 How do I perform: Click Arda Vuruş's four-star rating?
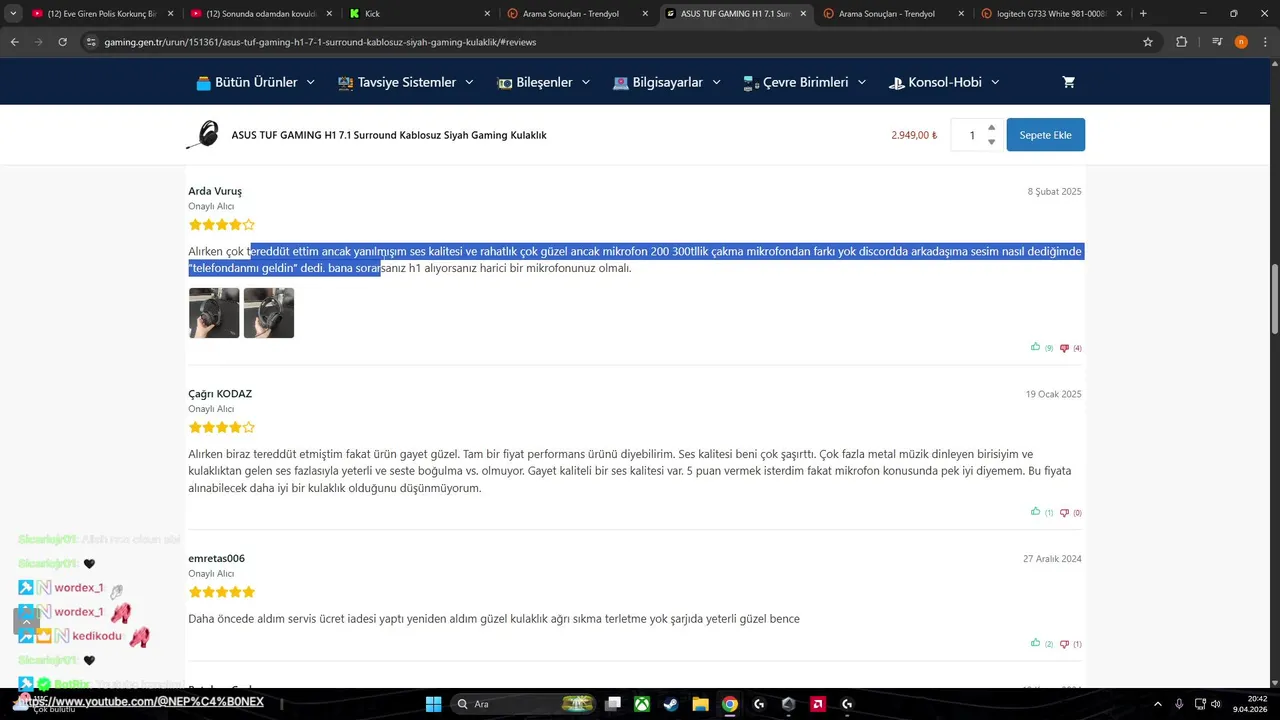tap(222, 225)
